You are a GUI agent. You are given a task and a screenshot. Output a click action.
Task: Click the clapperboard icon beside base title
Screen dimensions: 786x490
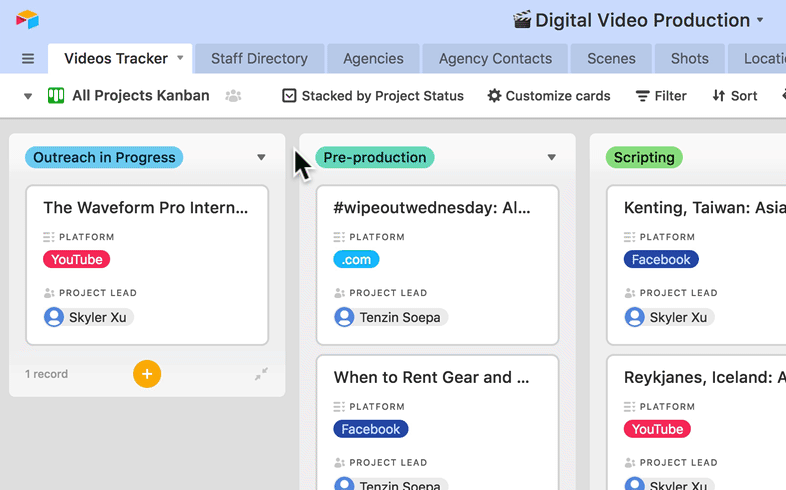[x=522, y=20]
